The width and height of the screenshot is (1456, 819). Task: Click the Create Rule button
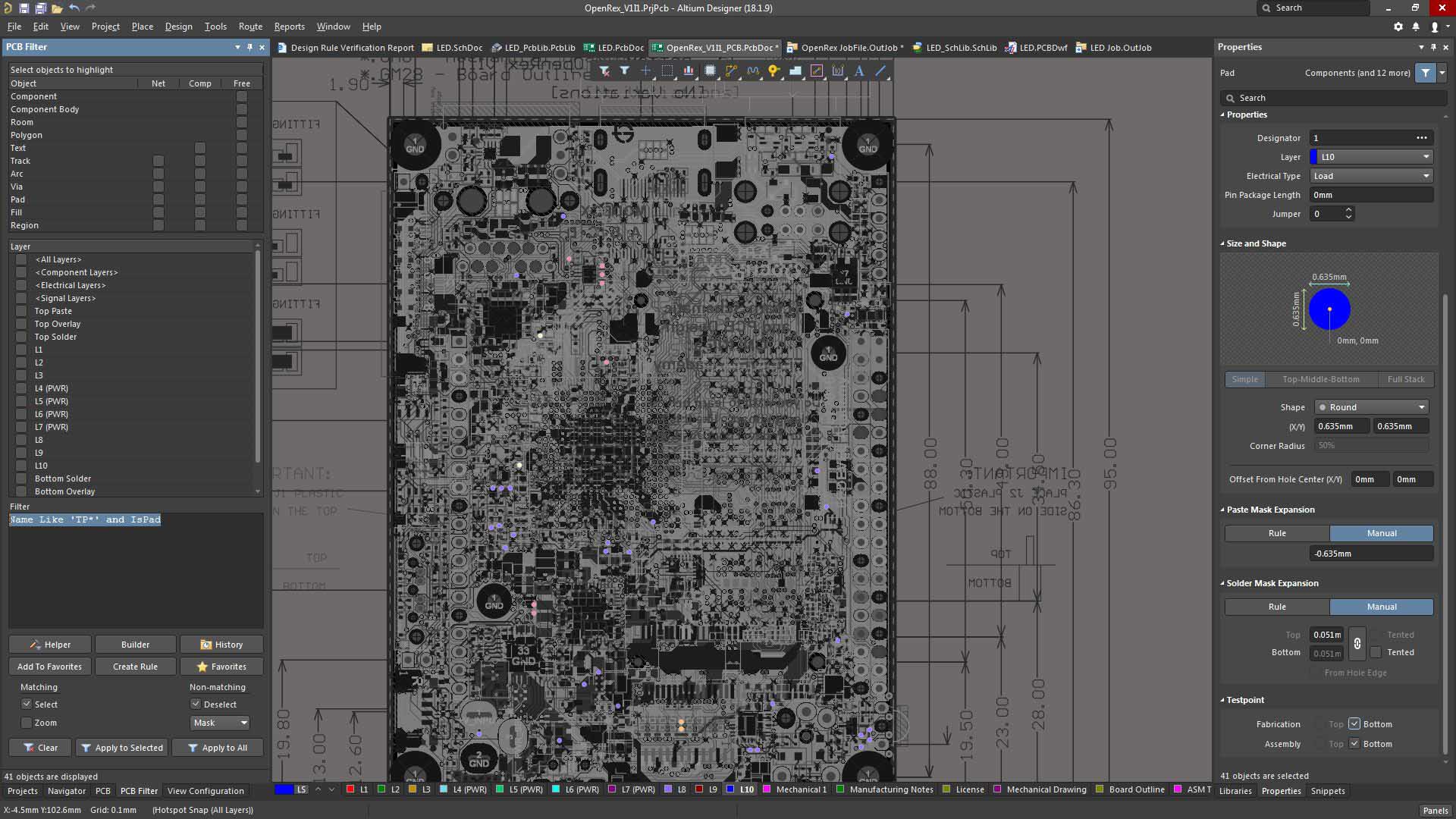pyautogui.click(x=135, y=667)
